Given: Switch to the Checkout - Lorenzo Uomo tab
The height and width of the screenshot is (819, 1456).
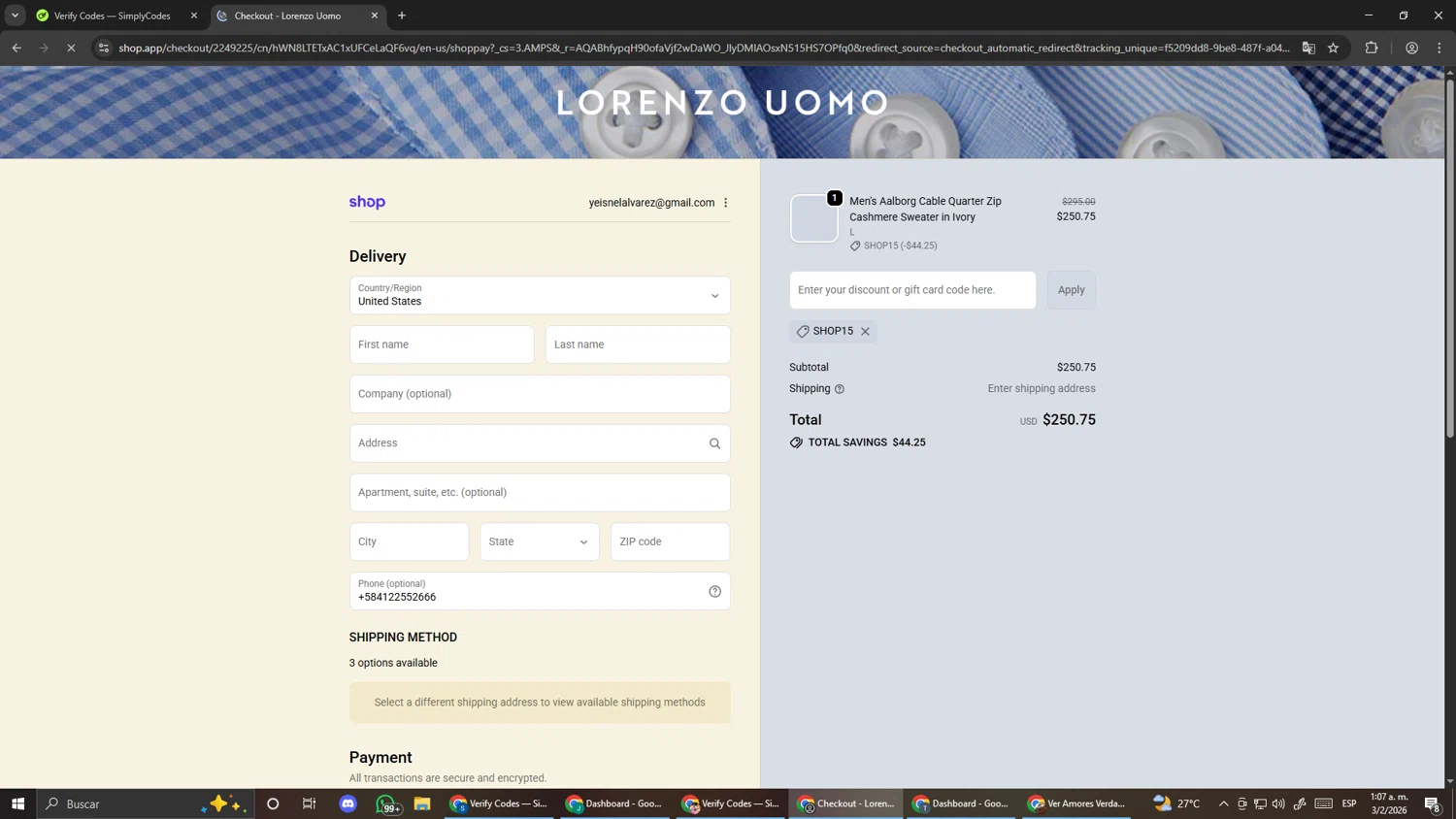Looking at the screenshot, I should click(x=295, y=16).
